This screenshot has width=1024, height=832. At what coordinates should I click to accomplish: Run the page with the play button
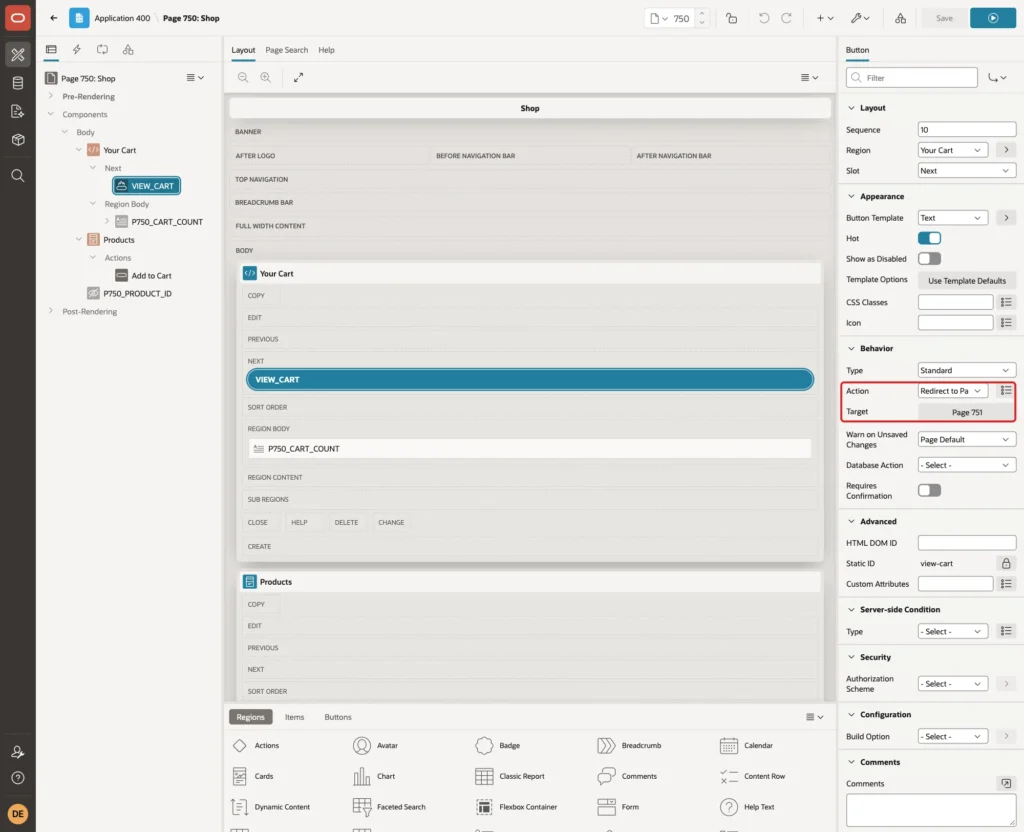click(x=992, y=18)
